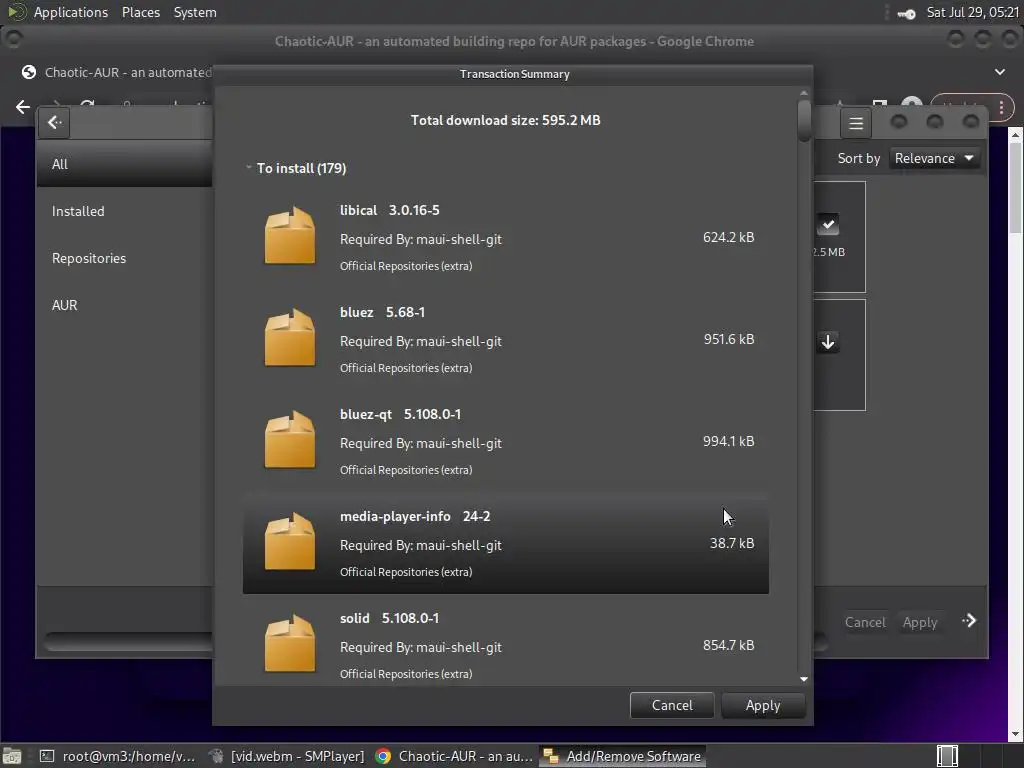Screen dimensions: 1024x768
Task: Select the AUR category
Action: coord(125,305)
